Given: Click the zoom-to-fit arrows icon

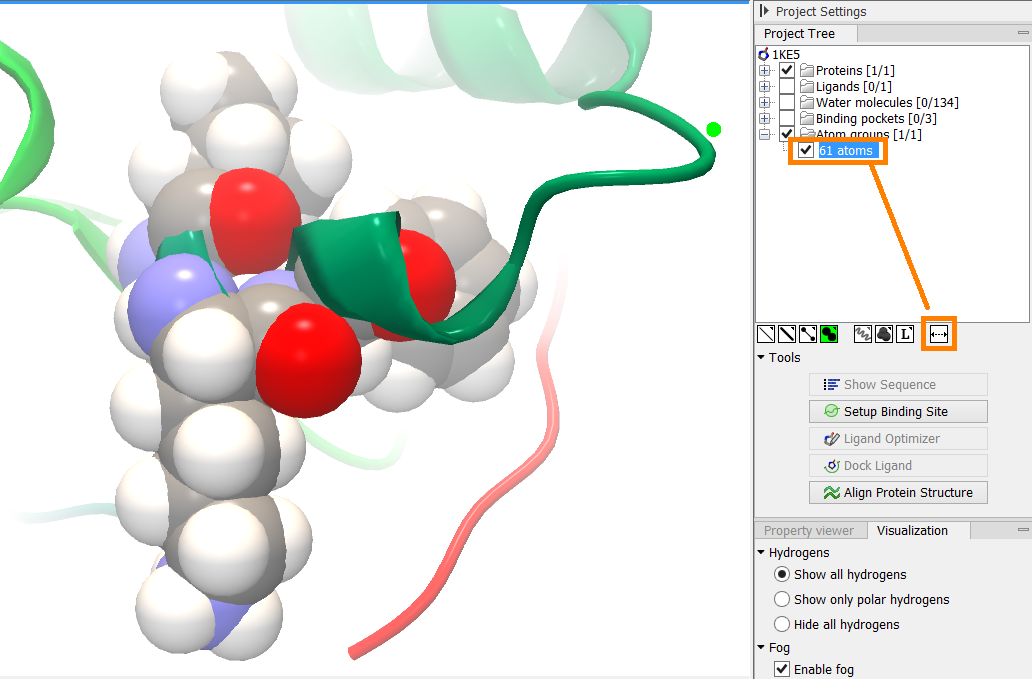Looking at the screenshot, I should [x=939, y=334].
